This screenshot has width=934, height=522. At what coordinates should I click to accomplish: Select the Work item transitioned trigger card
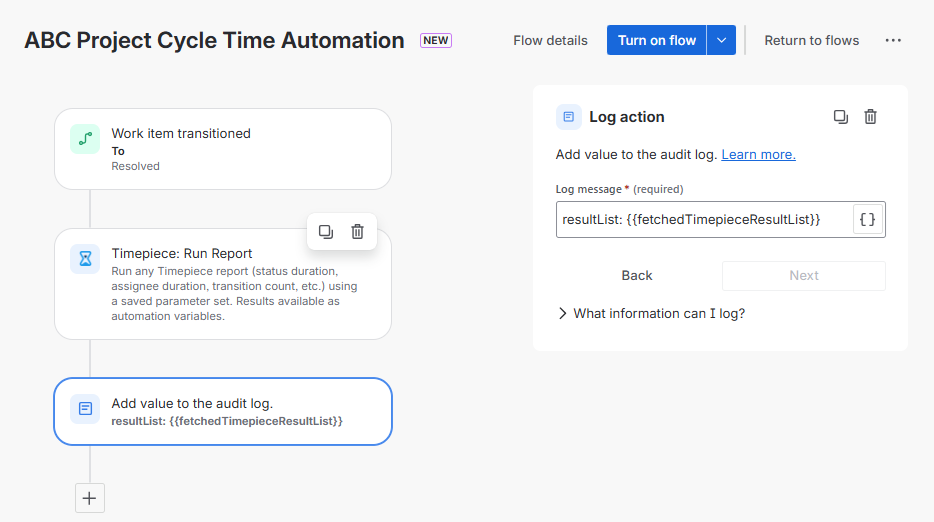coord(223,149)
